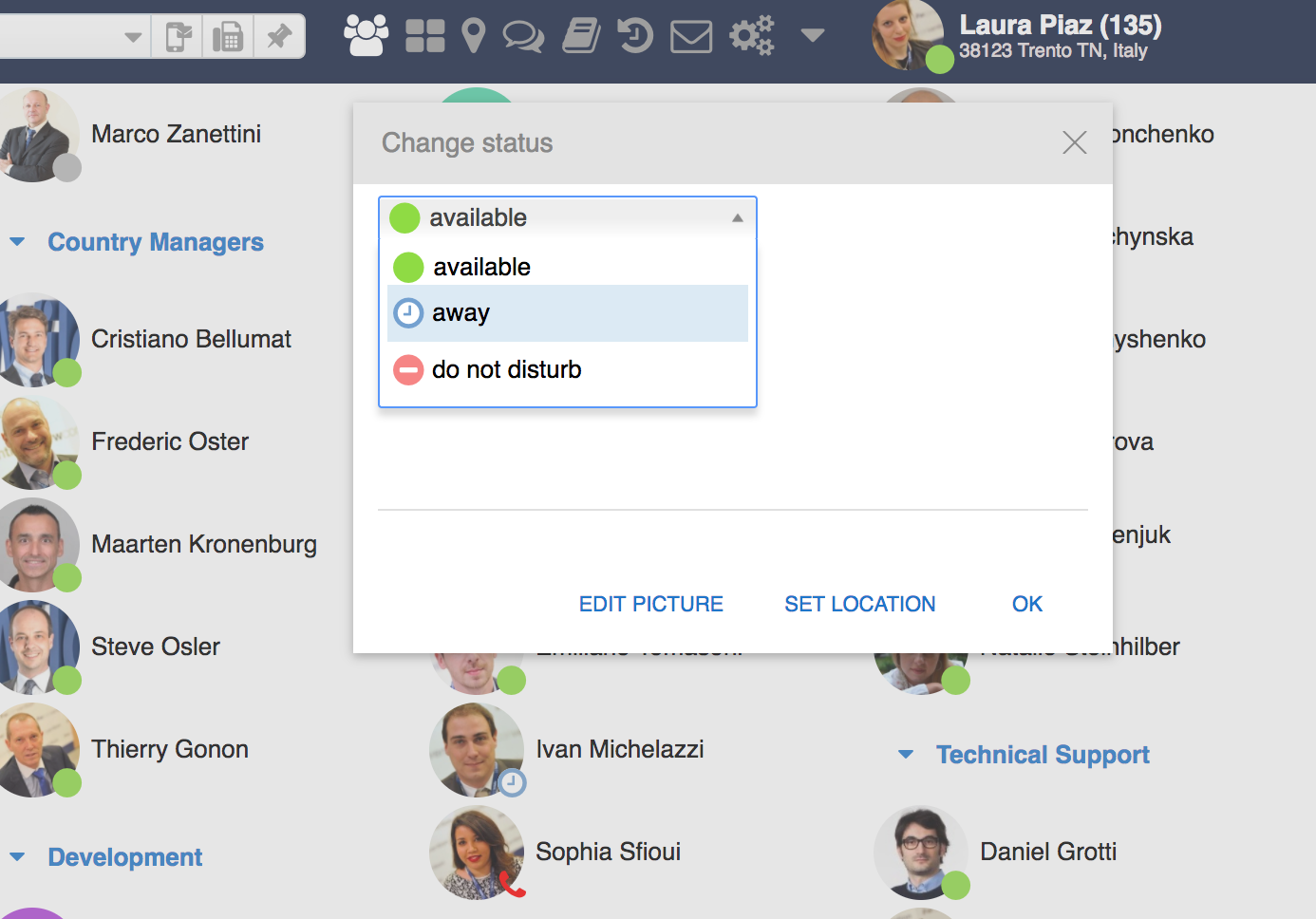1316x919 pixels.
Task: Expand the top bar overflow arrow menu
Action: pyautogui.click(x=812, y=36)
